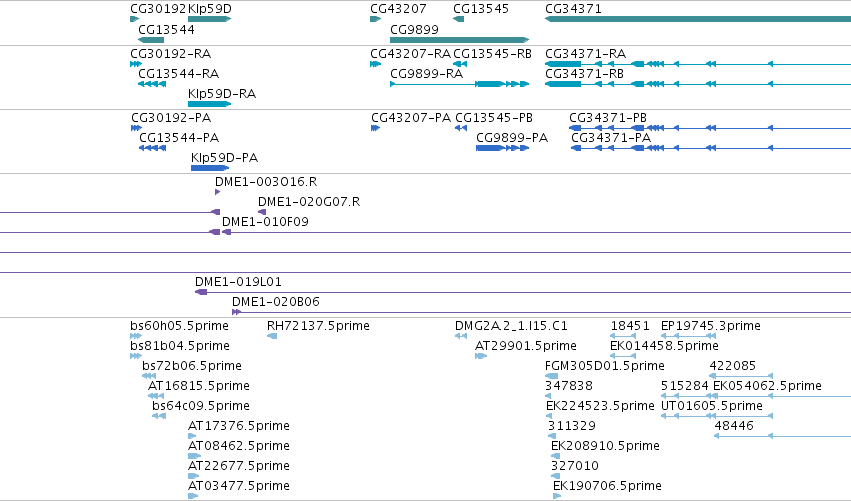Click the 422085 EST feature line
851x501 pixels.
(741, 376)
